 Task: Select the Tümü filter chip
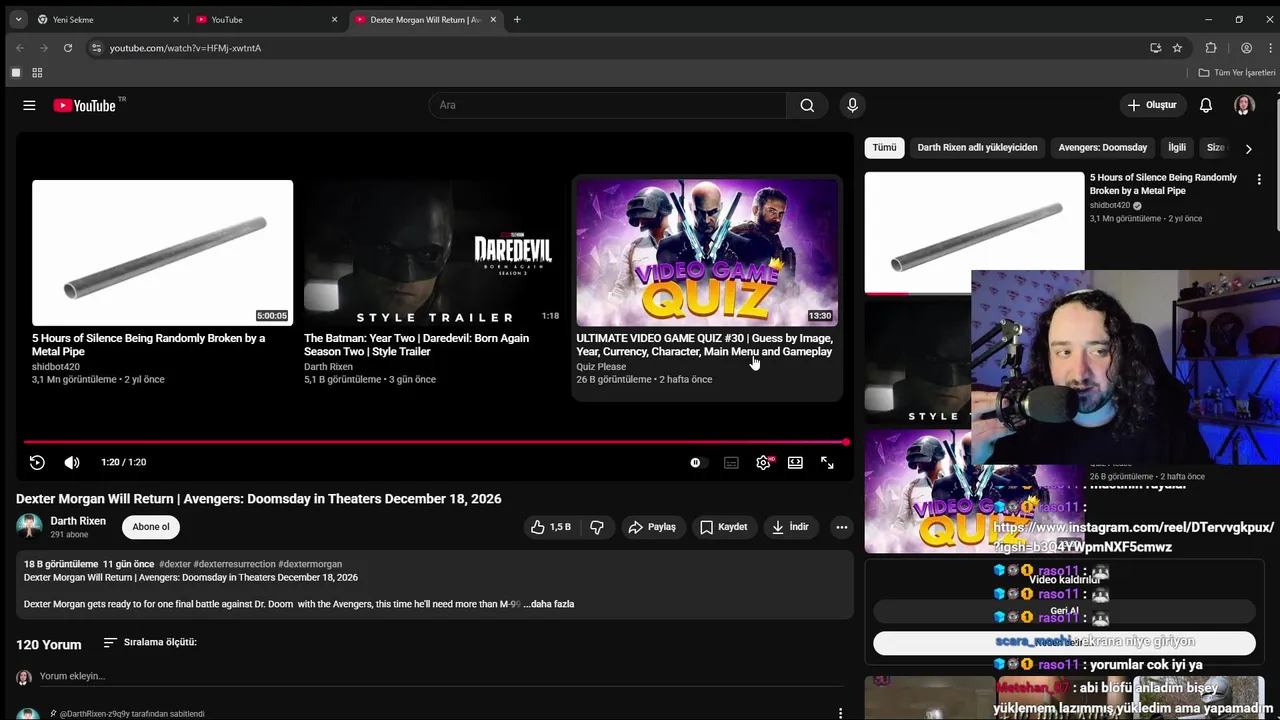click(885, 148)
